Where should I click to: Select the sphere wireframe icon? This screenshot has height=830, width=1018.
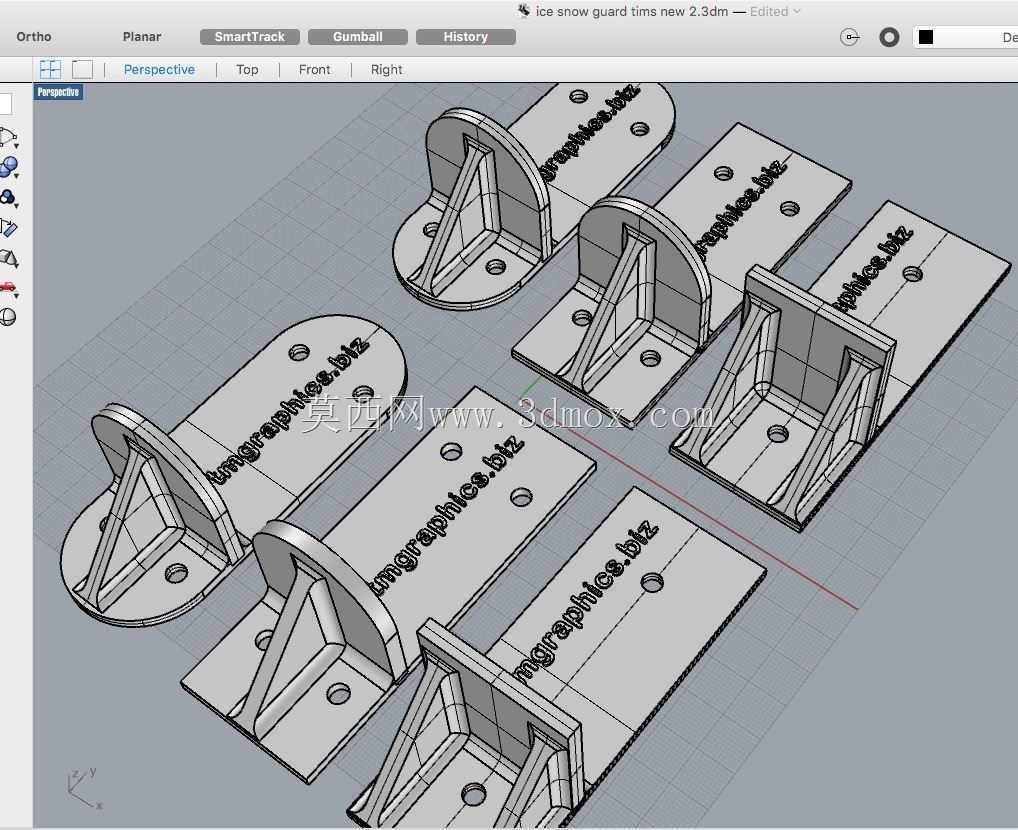point(8,317)
